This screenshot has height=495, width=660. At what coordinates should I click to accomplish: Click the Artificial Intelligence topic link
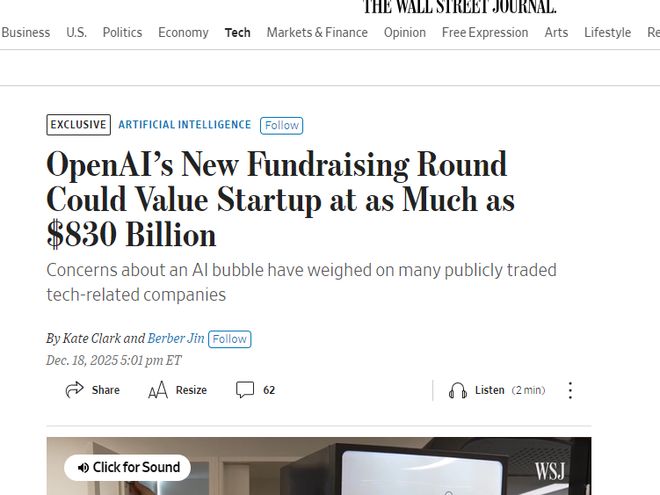tap(185, 125)
